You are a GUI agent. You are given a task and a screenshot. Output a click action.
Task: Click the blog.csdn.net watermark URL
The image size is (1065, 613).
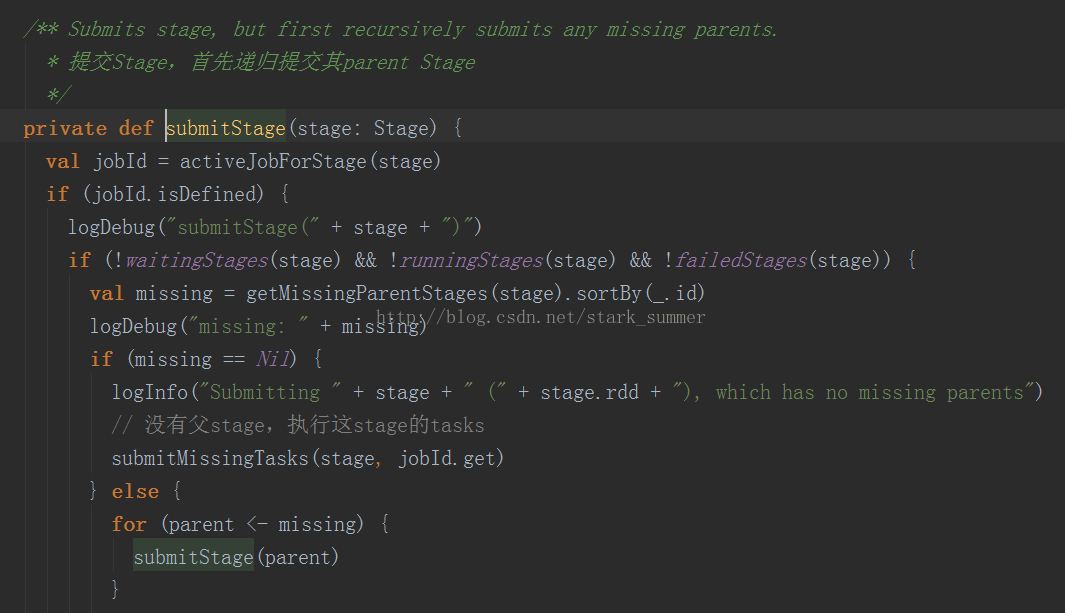pyautogui.click(x=540, y=317)
